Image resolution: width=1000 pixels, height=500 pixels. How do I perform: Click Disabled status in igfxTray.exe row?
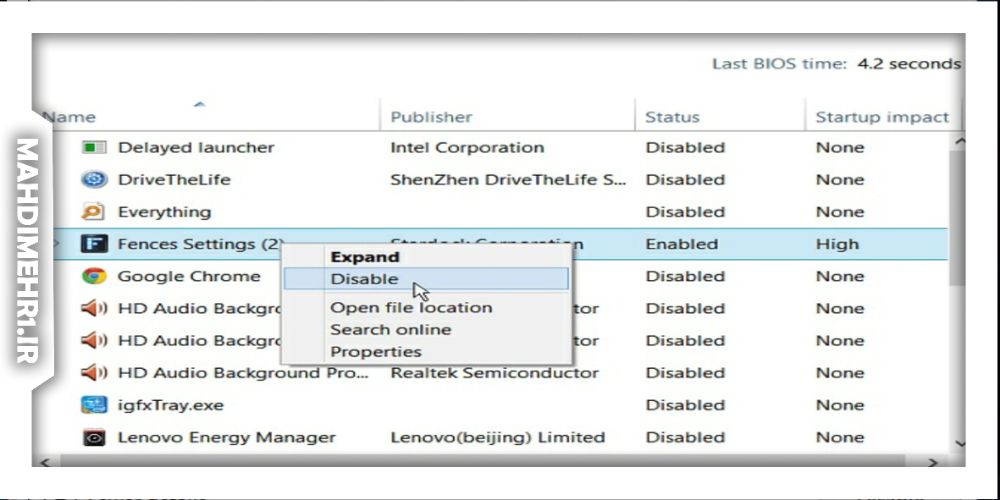(686, 405)
